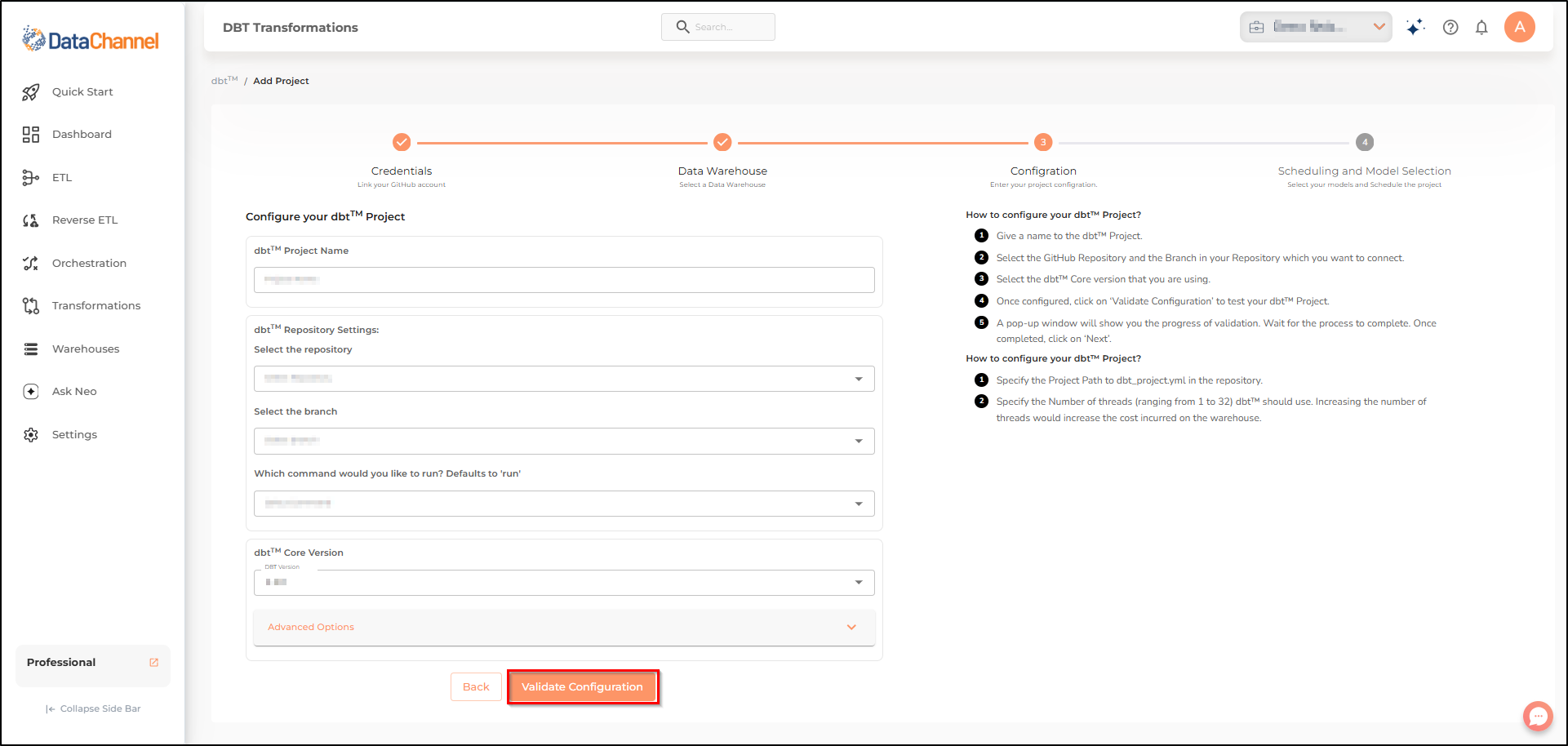Open the ETL section

62,178
